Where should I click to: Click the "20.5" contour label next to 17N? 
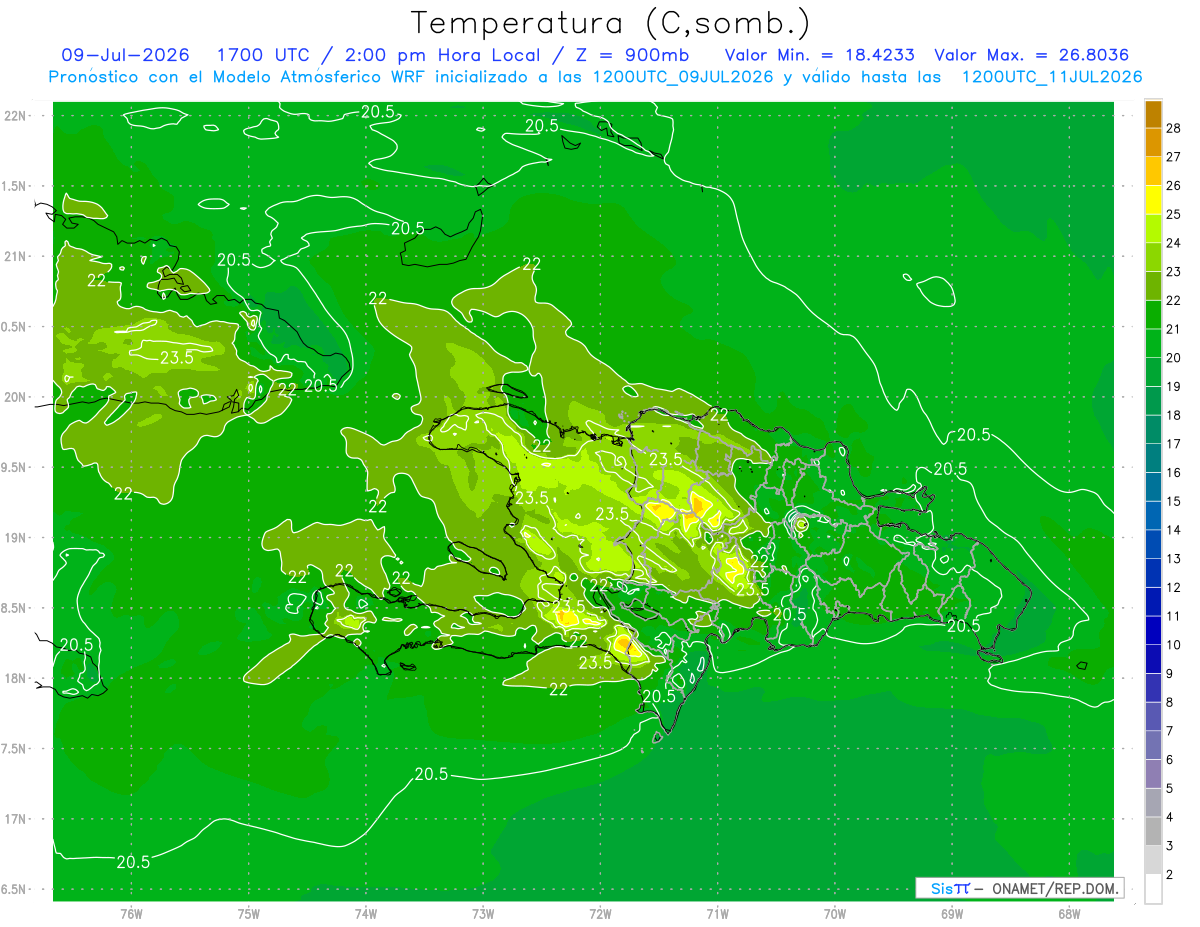(x=134, y=862)
